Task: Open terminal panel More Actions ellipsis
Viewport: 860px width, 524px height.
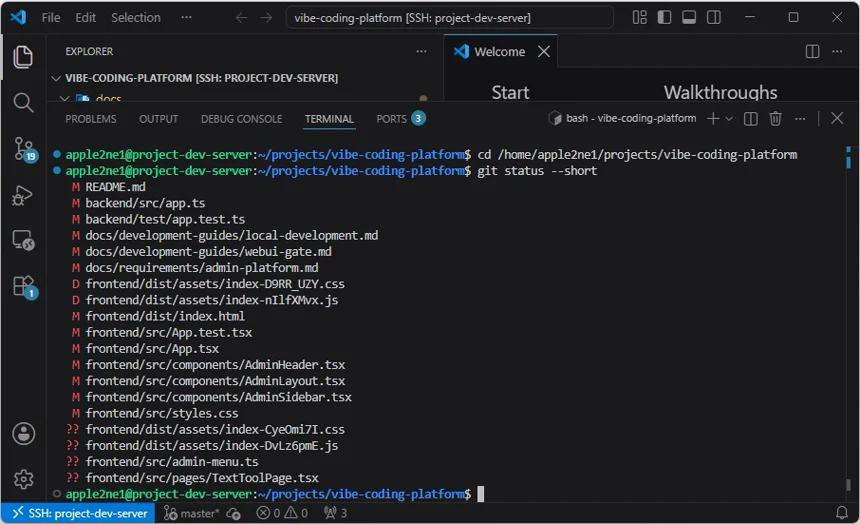Action: [x=800, y=119]
